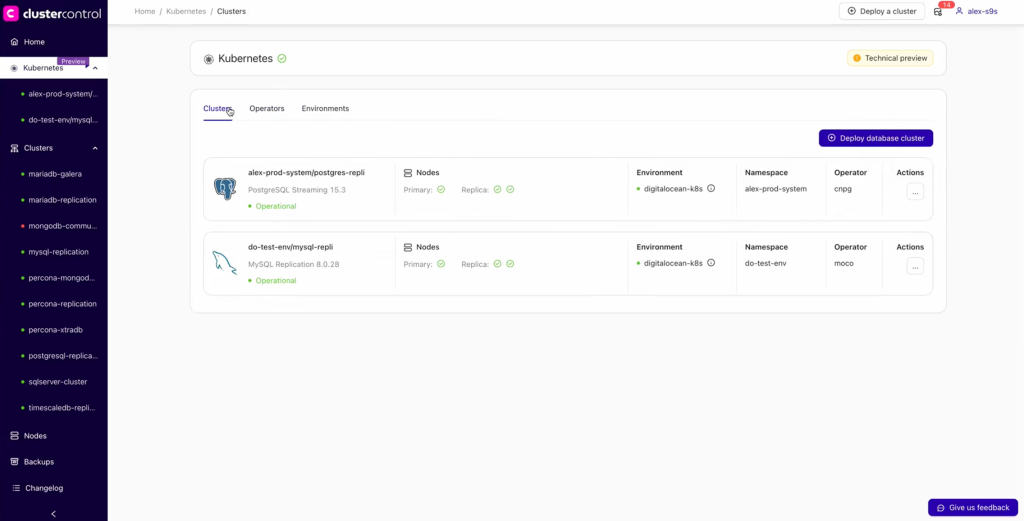
Task: Open sqlserver-cluster item
Action: pyautogui.click(x=57, y=382)
